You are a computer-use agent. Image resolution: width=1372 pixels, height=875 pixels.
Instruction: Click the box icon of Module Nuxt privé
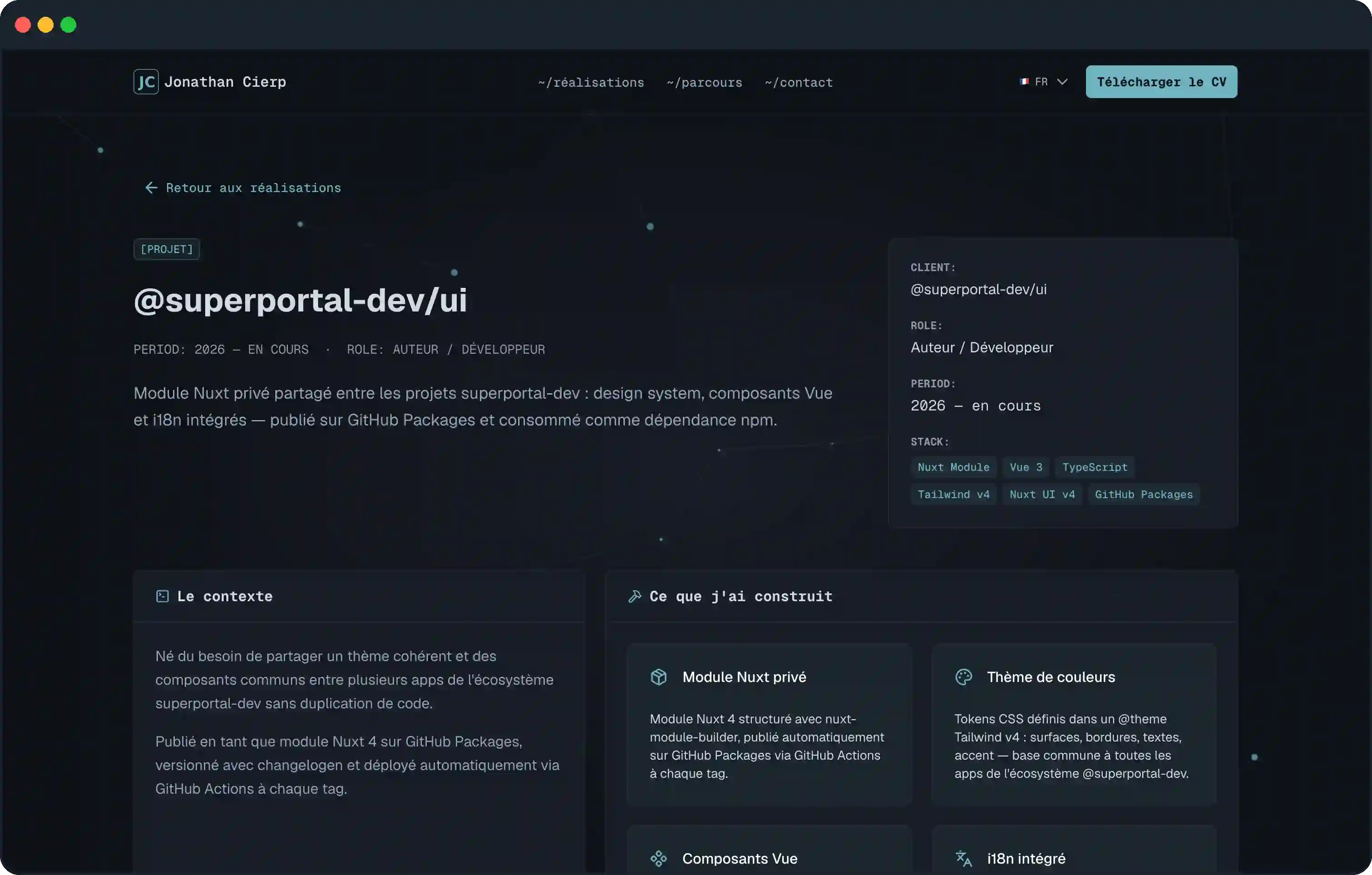(659, 677)
